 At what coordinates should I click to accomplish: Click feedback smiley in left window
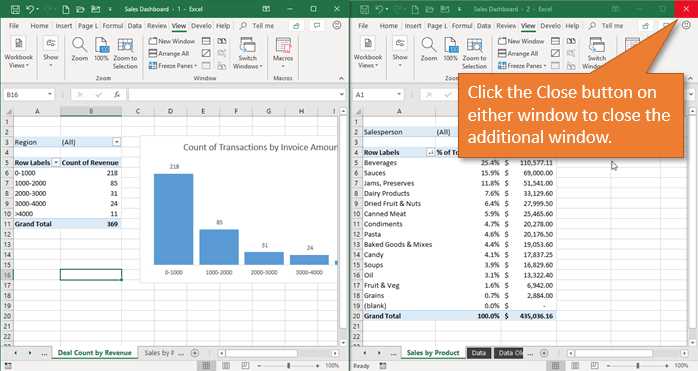(x=337, y=25)
